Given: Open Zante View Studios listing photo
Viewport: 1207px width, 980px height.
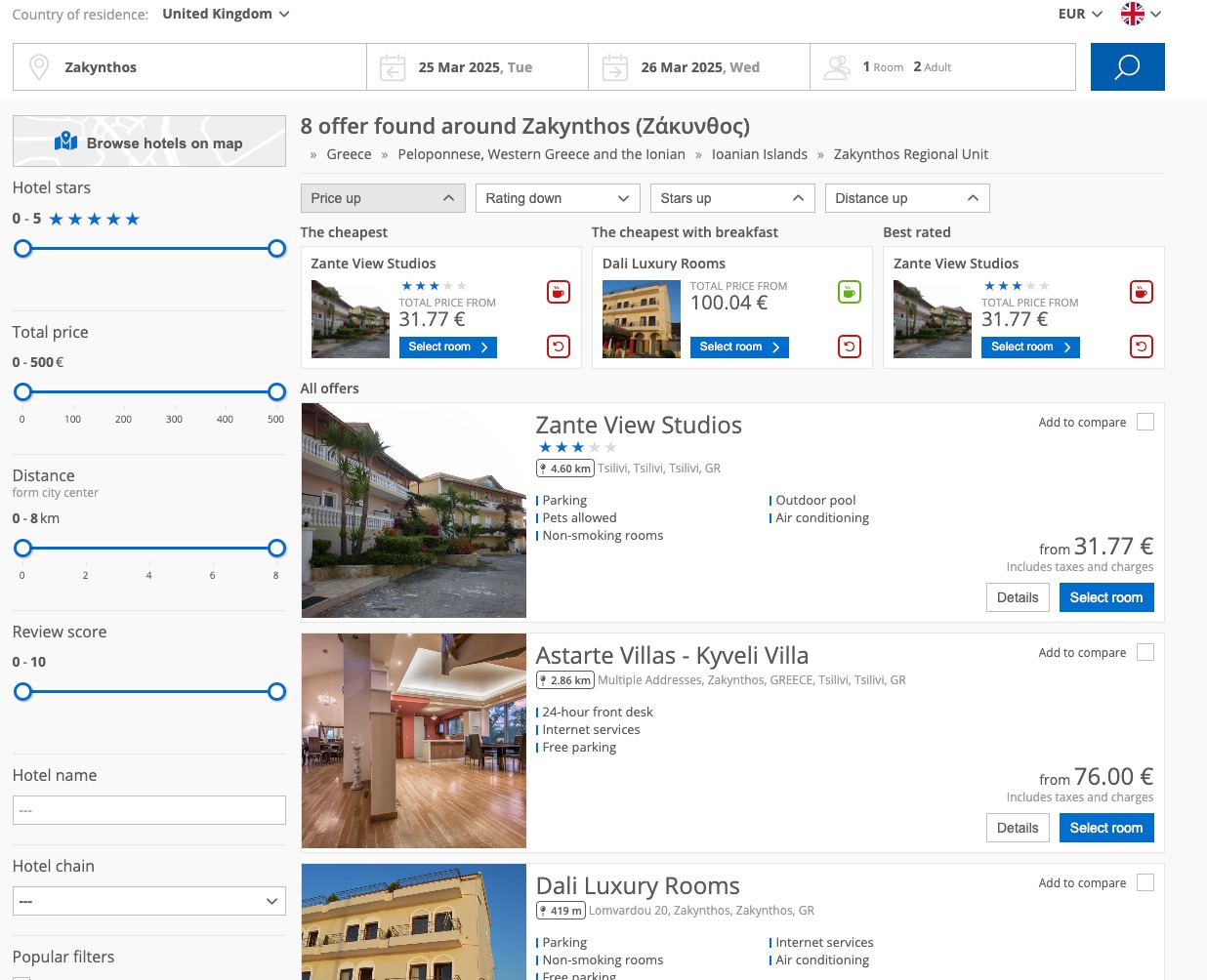Looking at the screenshot, I should pyautogui.click(x=414, y=510).
